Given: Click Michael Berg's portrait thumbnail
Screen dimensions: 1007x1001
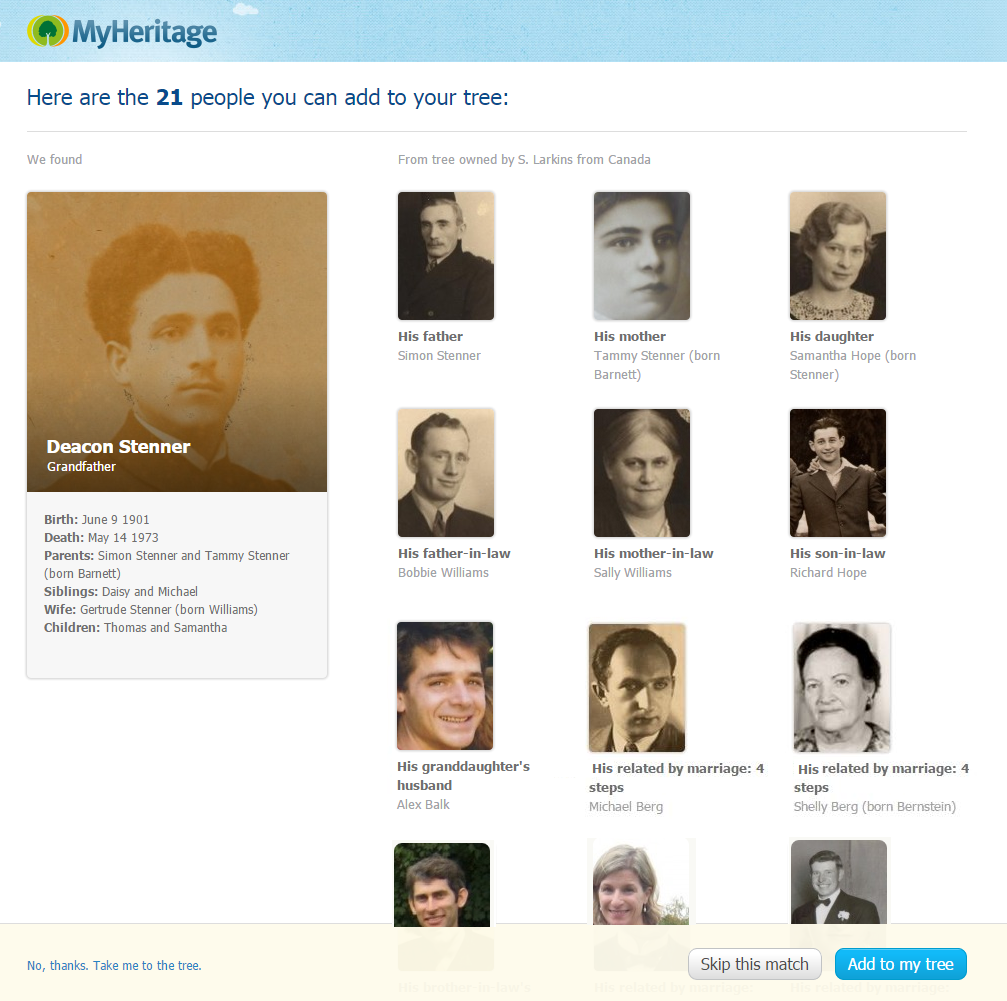Looking at the screenshot, I should point(637,688).
